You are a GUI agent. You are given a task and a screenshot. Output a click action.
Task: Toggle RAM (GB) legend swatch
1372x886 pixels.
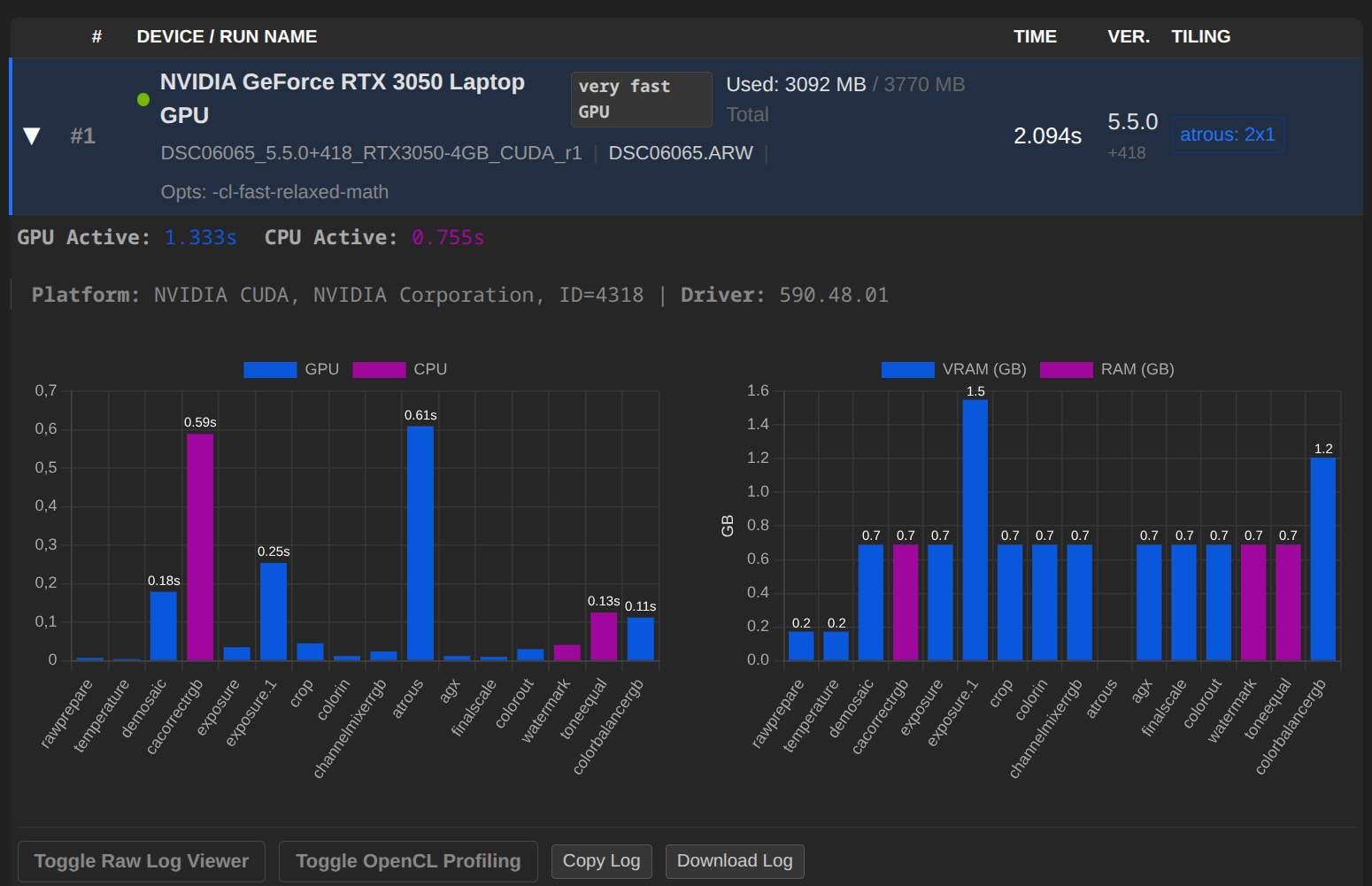(x=1066, y=370)
